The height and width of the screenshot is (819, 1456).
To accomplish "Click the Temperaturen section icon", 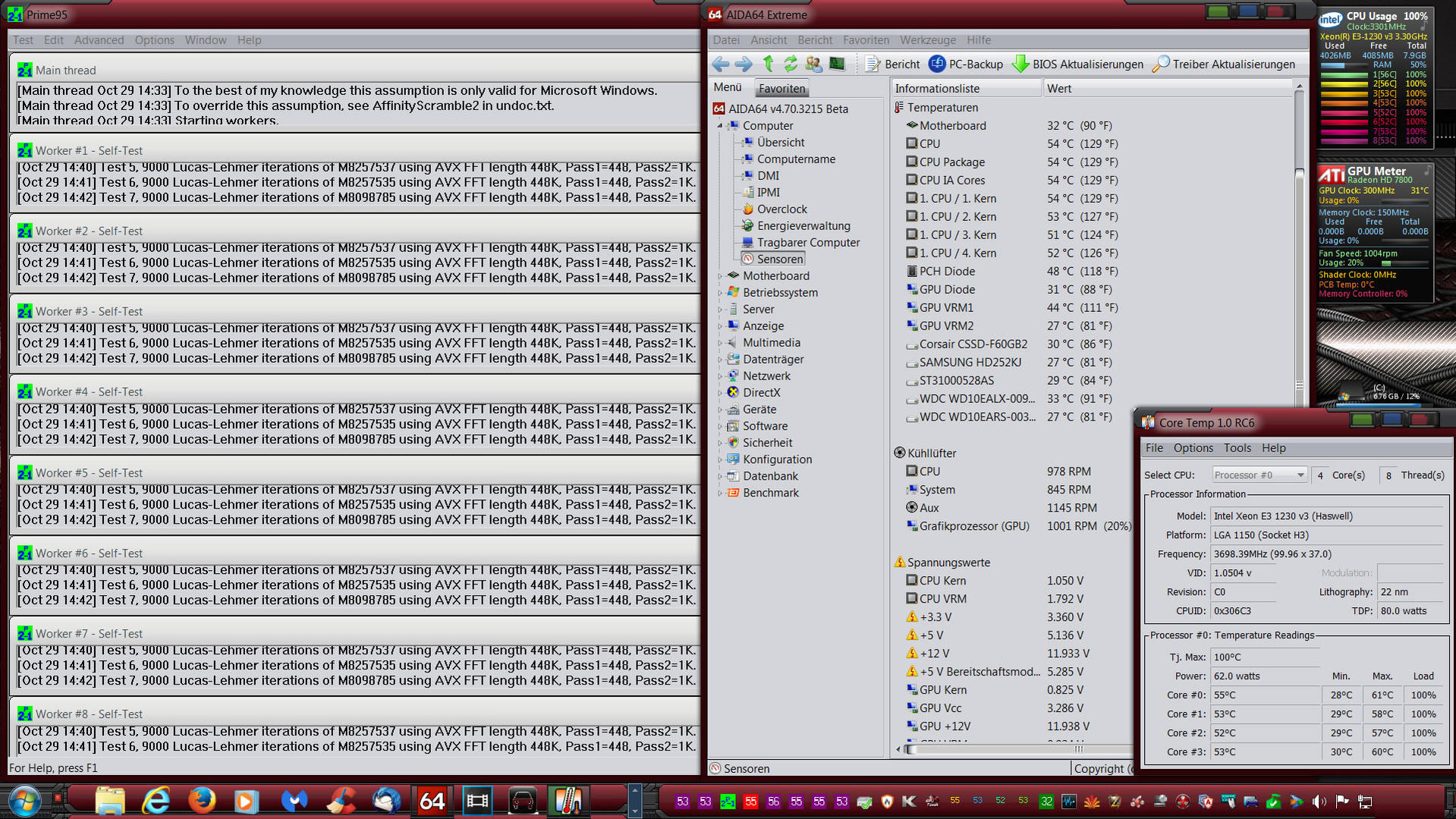I will pyautogui.click(x=899, y=108).
